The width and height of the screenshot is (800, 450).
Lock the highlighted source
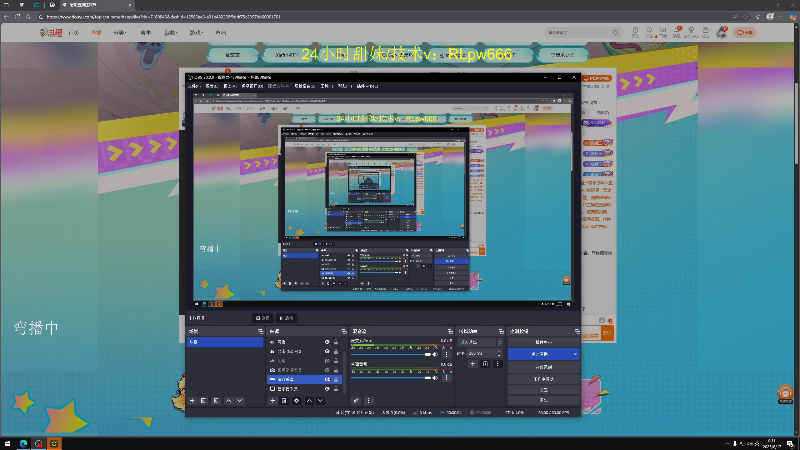click(336, 380)
